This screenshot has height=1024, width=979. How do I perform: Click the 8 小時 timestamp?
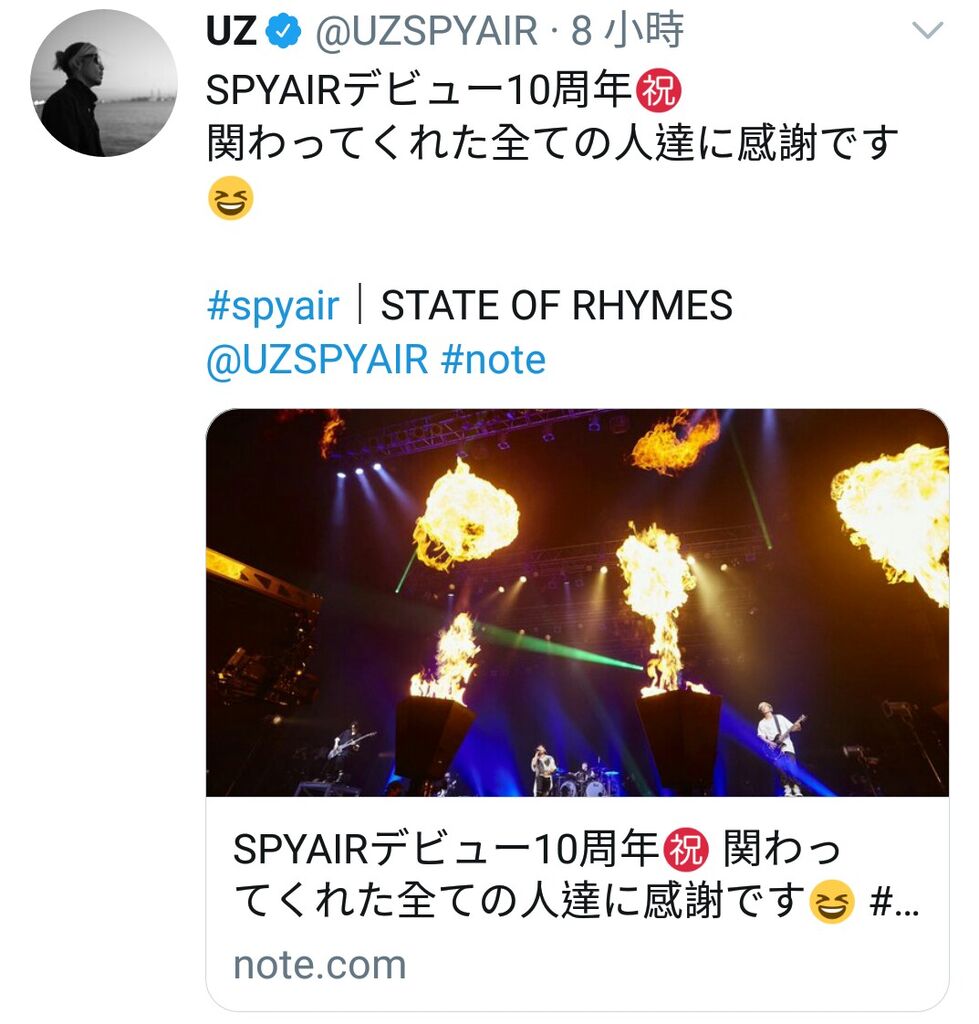tap(628, 31)
